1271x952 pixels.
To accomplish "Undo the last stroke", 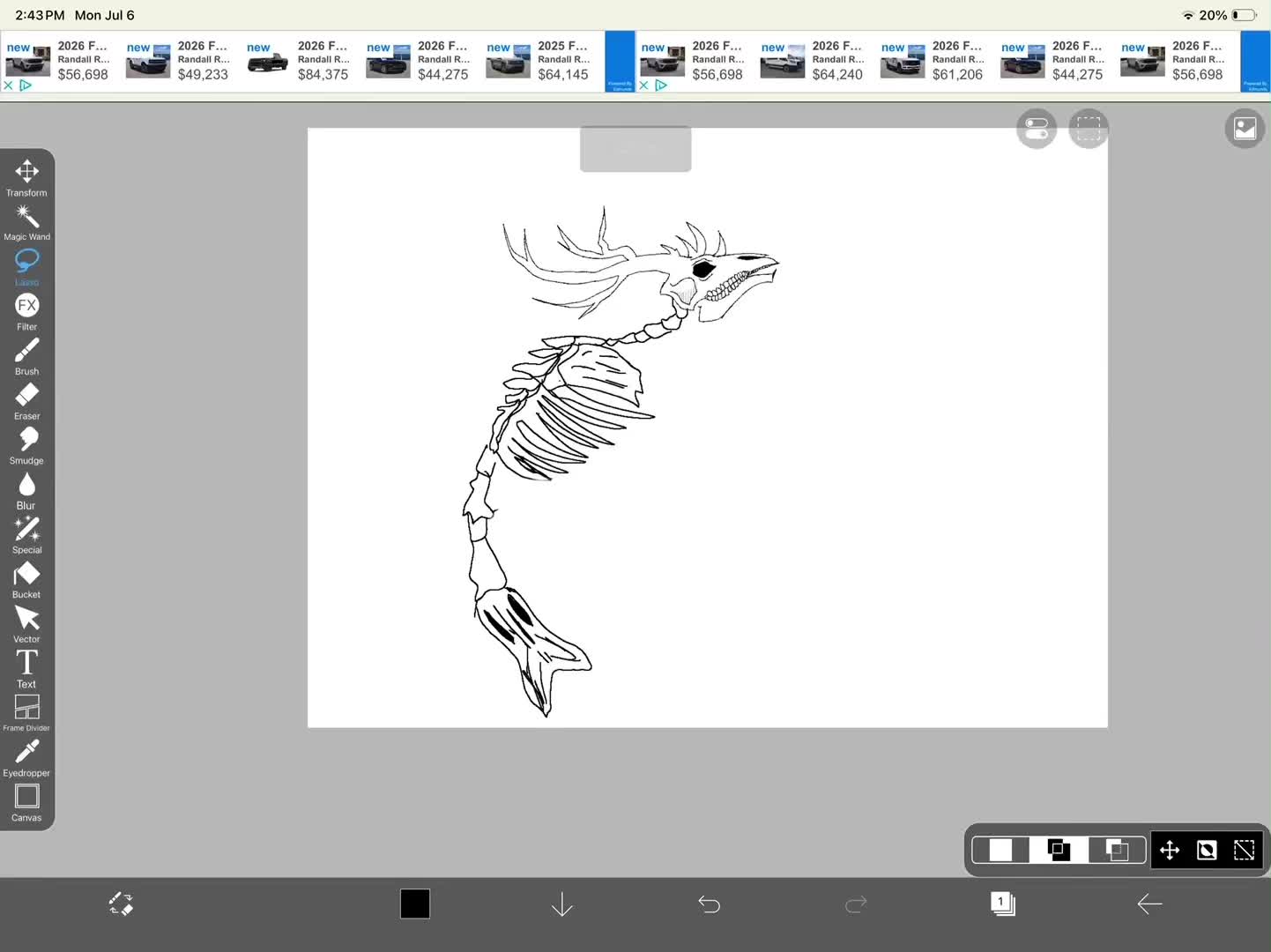I will coord(709,904).
